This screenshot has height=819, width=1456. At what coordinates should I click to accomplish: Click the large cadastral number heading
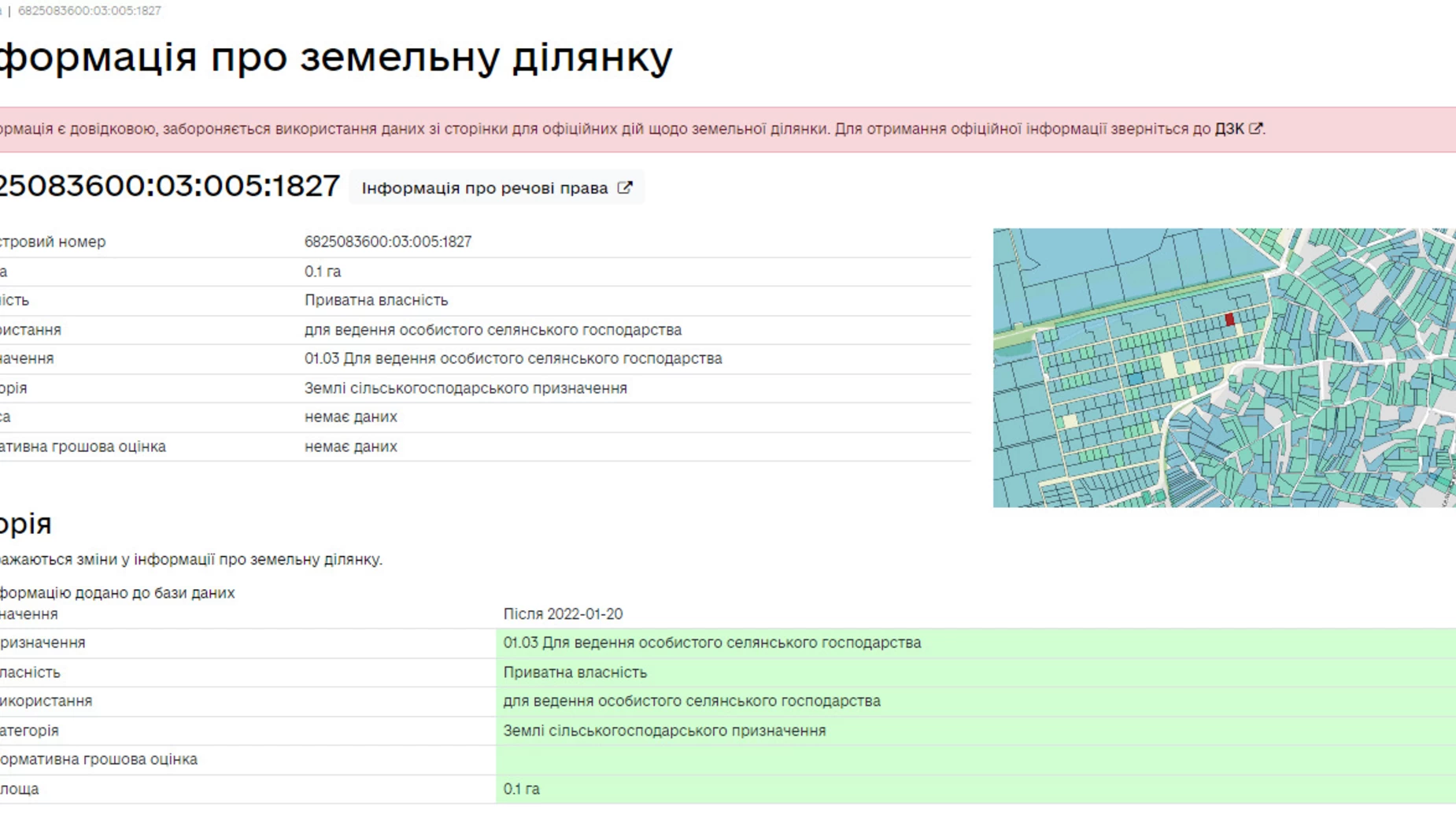[168, 187]
